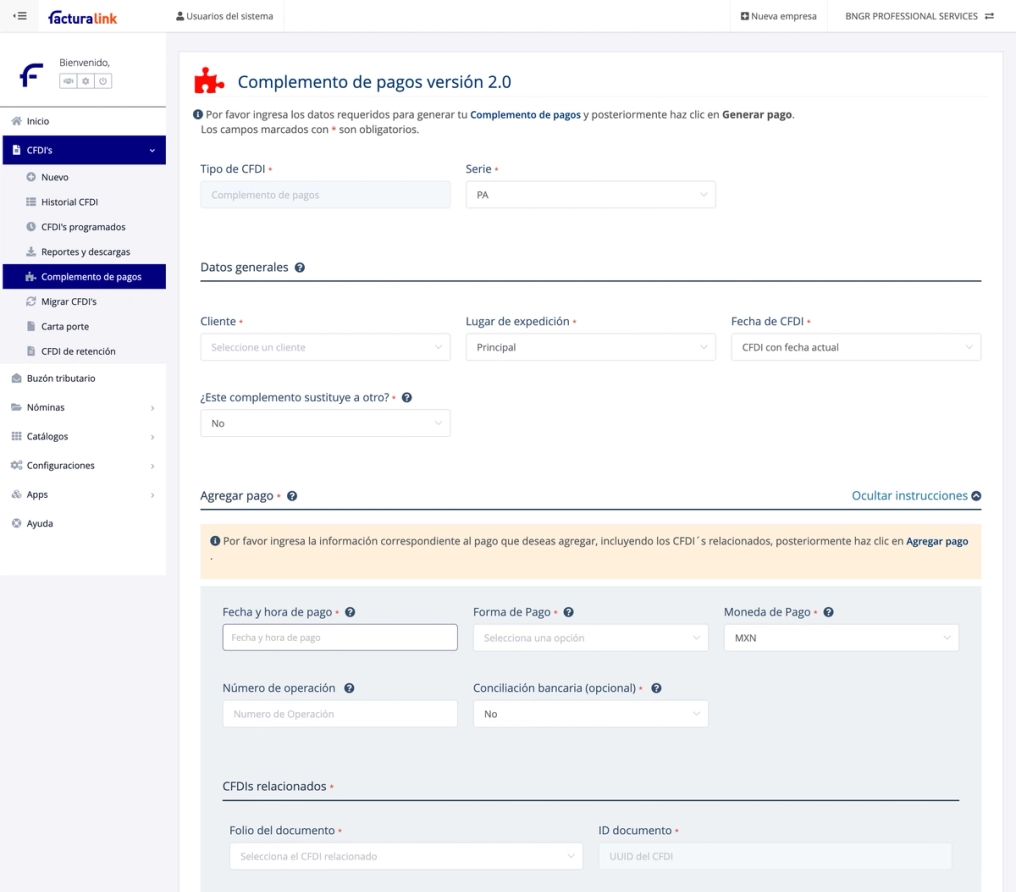Open Usuarios del sistema in the header

[224, 16]
